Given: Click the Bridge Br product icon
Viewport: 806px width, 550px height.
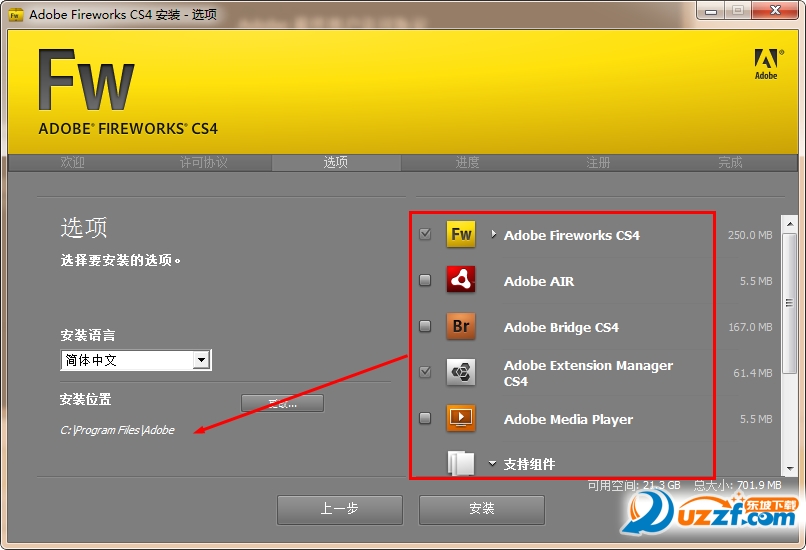Looking at the screenshot, I should [461, 326].
